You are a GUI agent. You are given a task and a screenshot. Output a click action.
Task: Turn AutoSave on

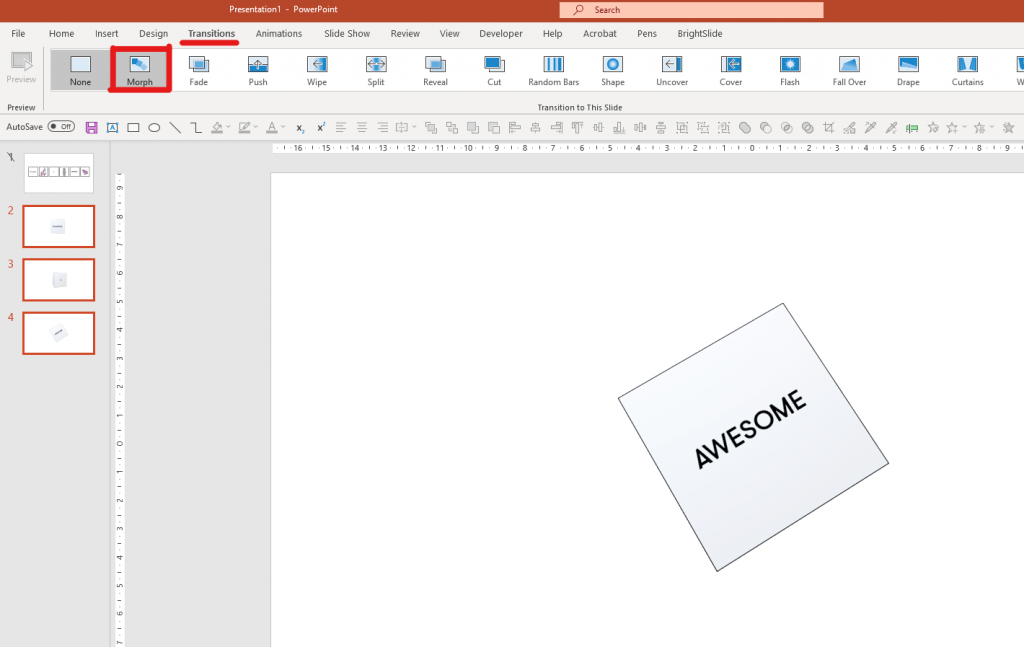click(x=59, y=127)
